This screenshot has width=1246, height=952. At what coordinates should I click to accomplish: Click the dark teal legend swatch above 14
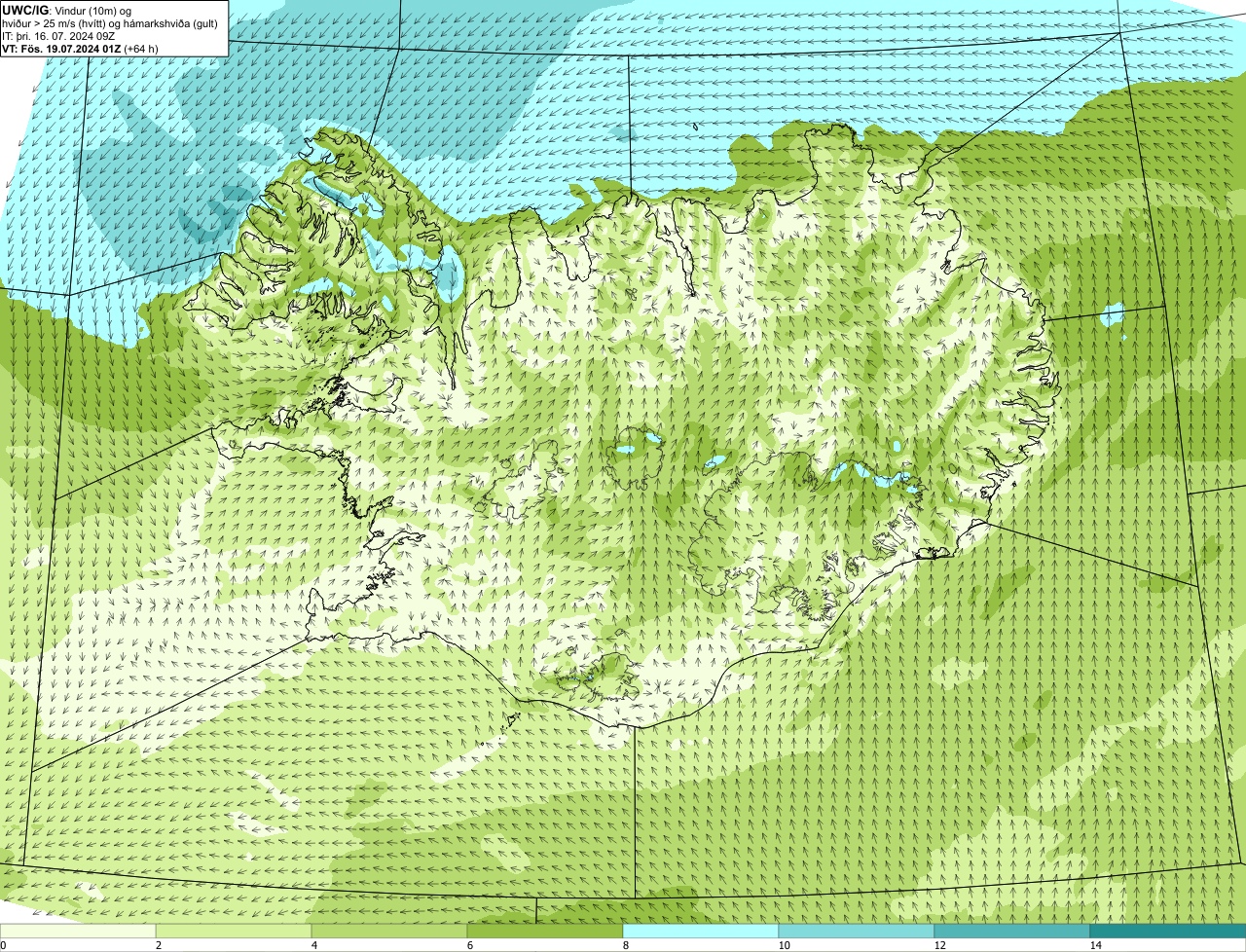(1168, 932)
